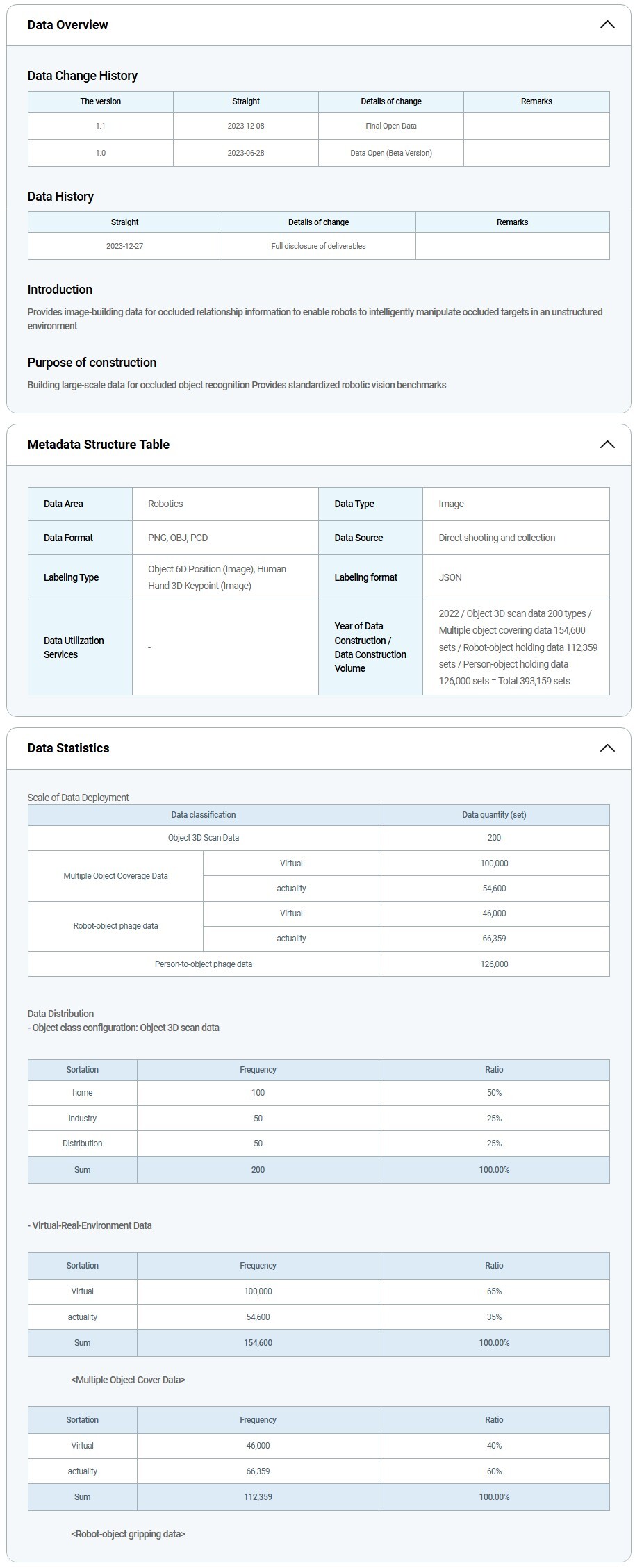Screen dimensions: 635x1568
Task: Collapse the Data Overview section chevron
Action: tap(607, 25)
